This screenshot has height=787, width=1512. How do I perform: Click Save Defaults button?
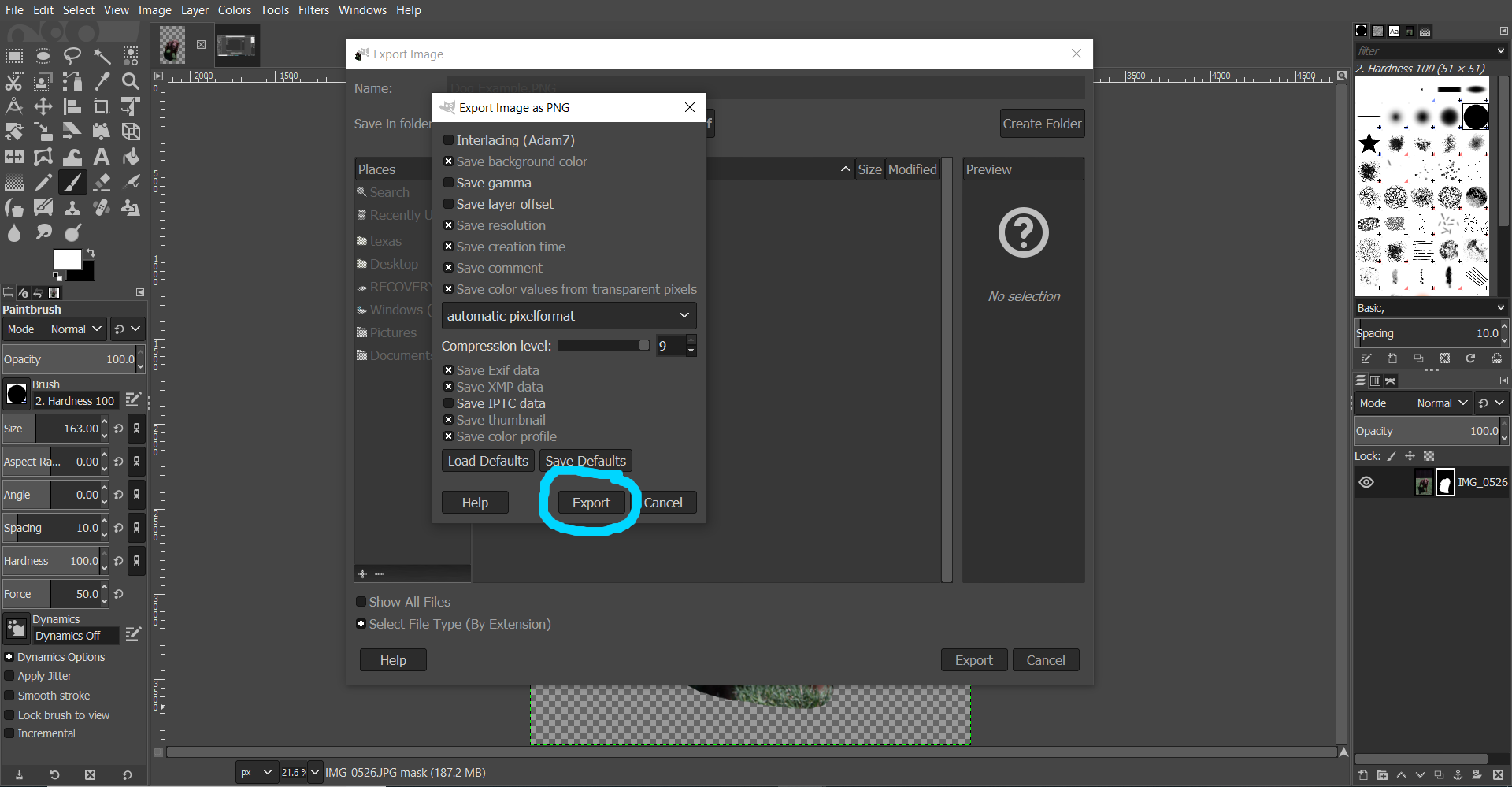[586, 461]
